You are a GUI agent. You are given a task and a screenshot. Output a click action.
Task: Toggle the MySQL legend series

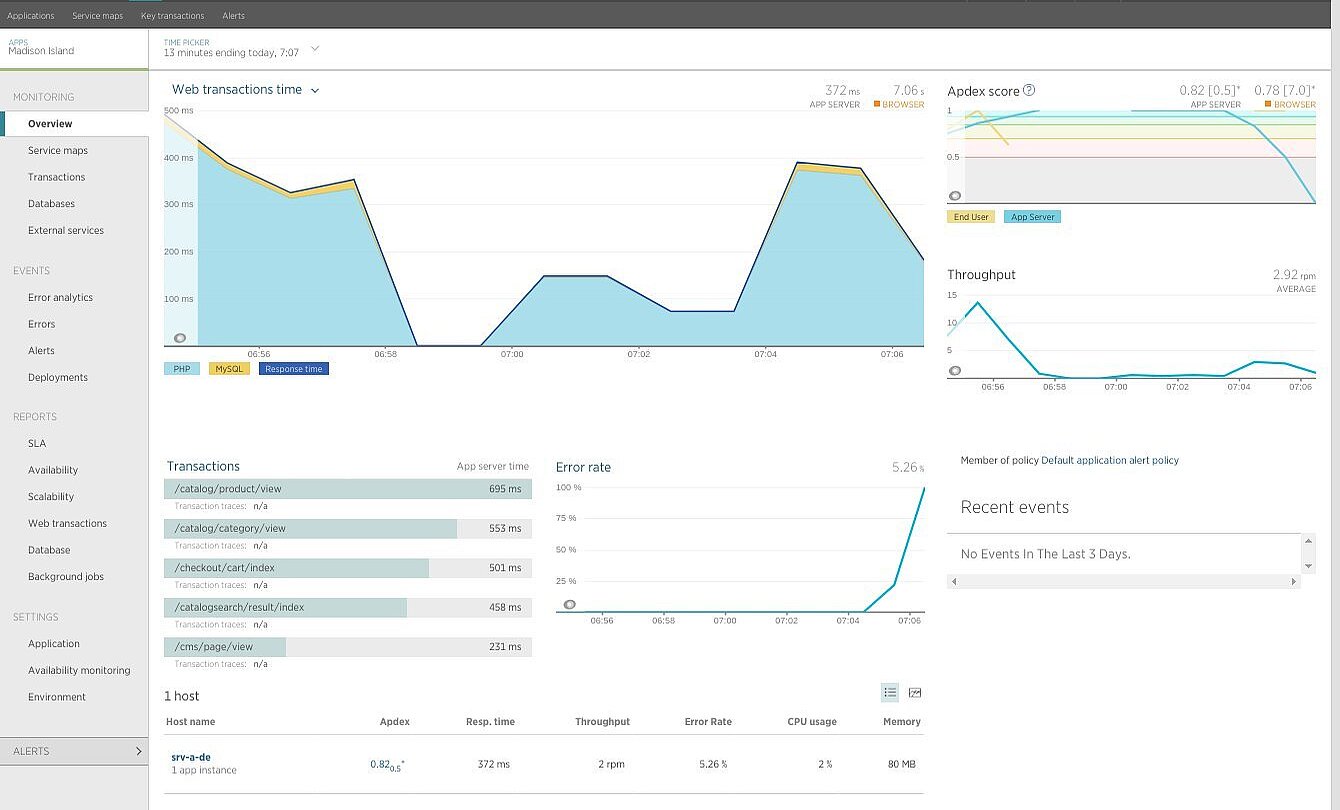(x=229, y=369)
